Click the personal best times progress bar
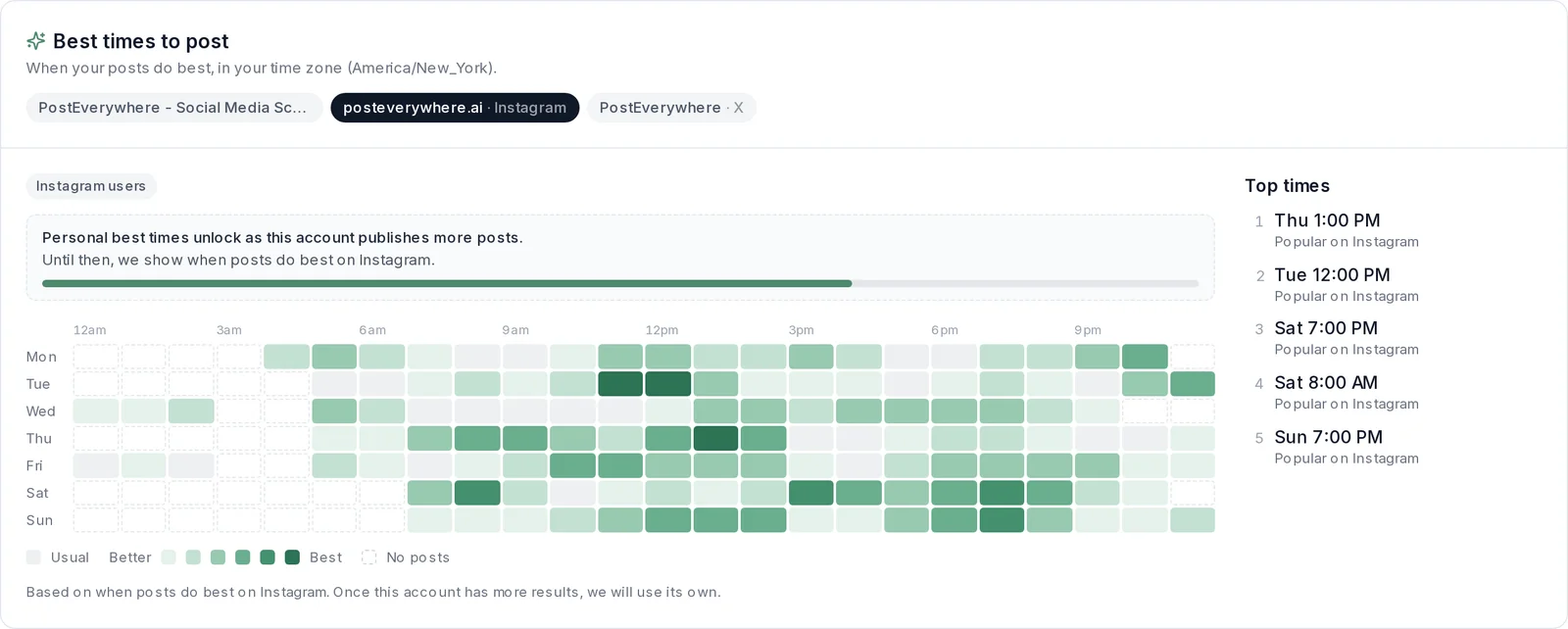The width and height of the screenshot is (1568, 629). pos(620,283)
